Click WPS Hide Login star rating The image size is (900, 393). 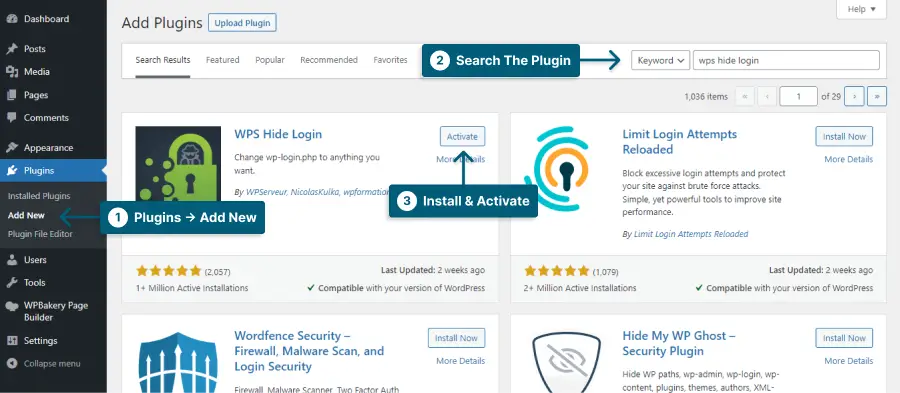(x=168, y=271)
